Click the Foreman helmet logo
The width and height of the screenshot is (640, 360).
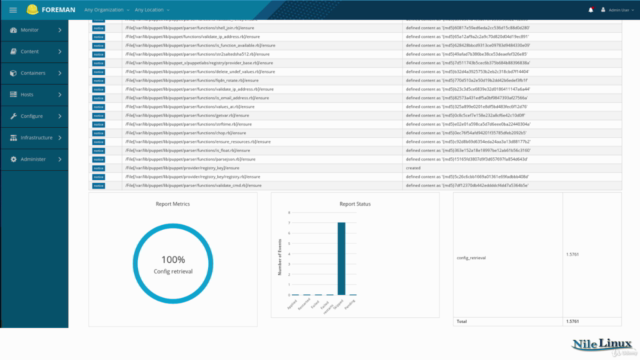pyautogui.click(x=32, y=9)
